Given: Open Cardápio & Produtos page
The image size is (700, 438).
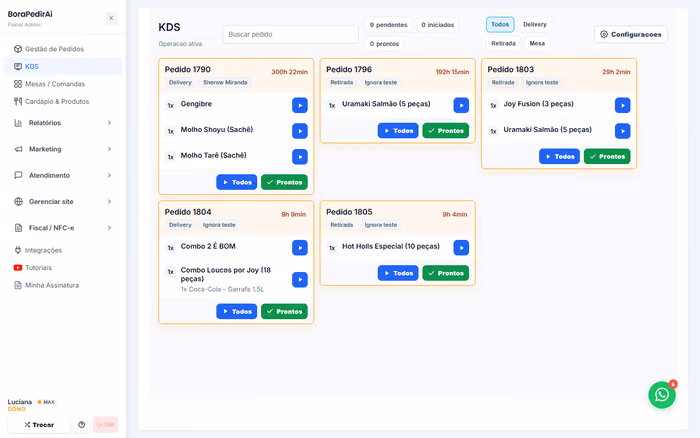Looking at the screenshot, I should (62, 101).
